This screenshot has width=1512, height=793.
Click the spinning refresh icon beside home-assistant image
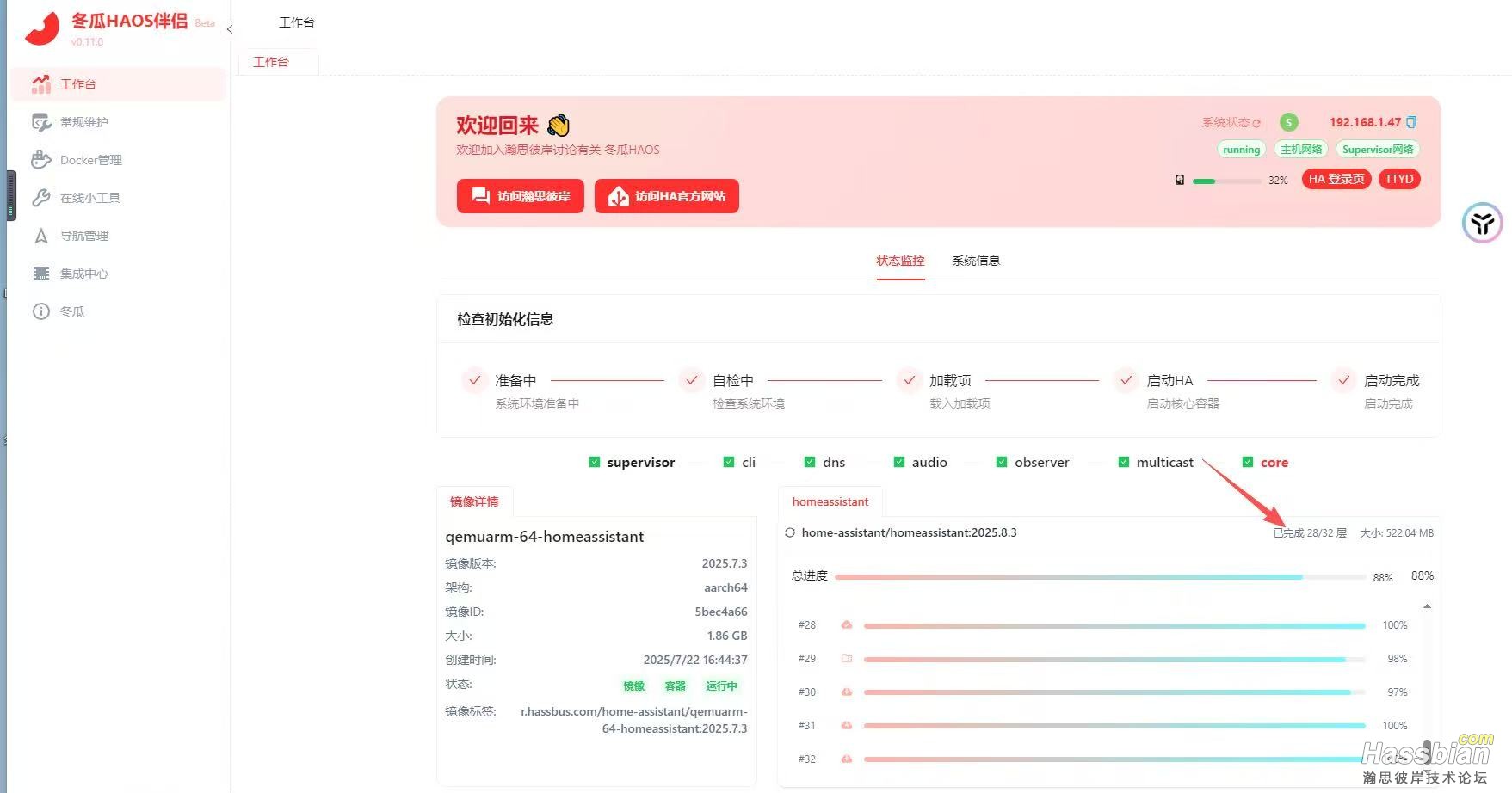(790, 533)
